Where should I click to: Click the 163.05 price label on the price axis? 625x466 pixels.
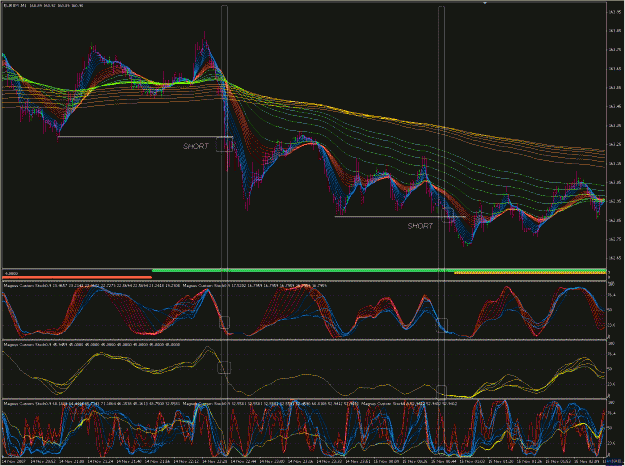[x=614, y=182]
